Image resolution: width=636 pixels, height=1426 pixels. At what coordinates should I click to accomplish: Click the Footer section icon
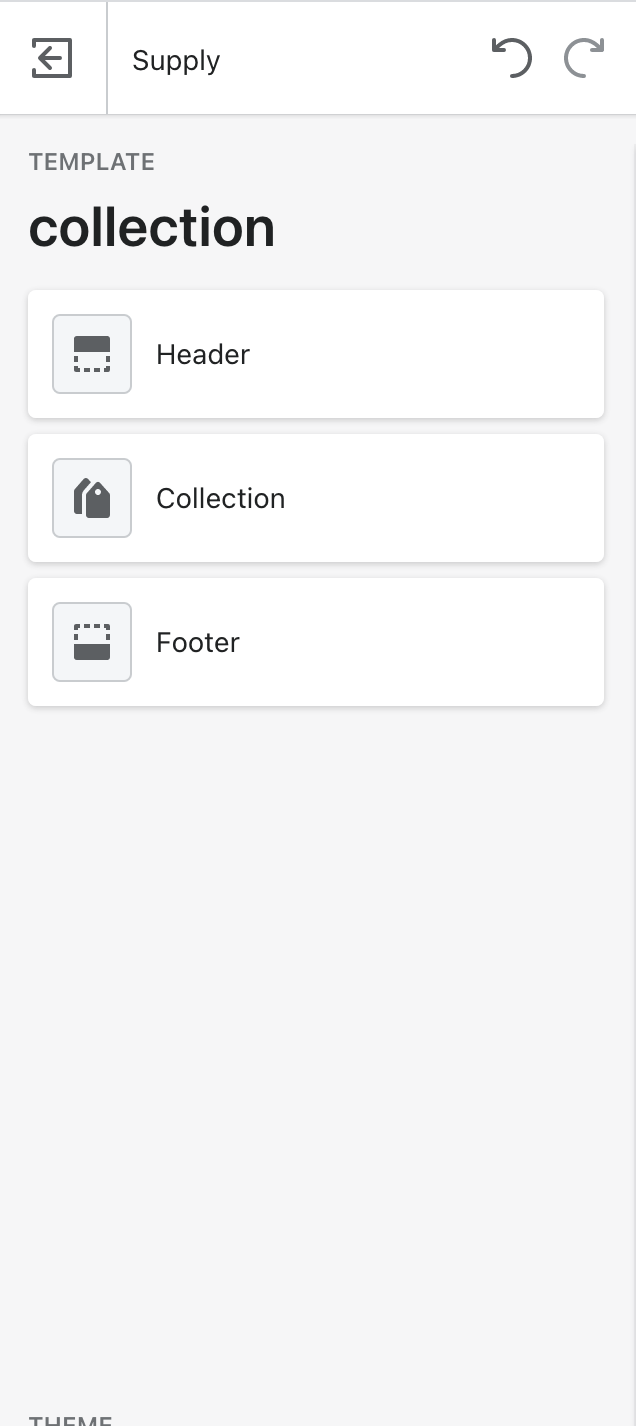[92, 642]
